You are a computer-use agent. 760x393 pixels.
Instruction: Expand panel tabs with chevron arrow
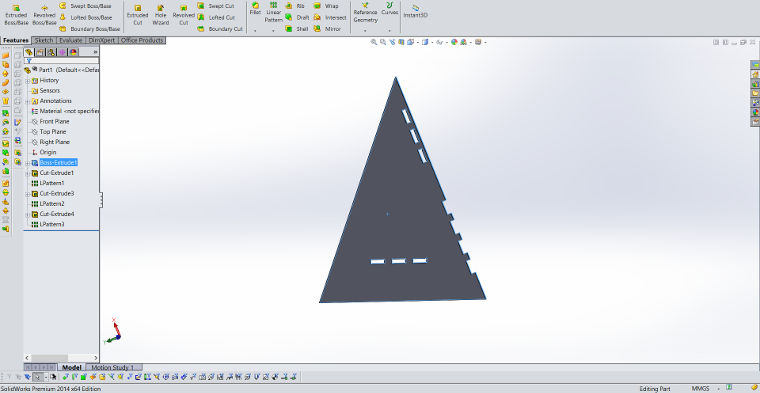pyautogui.click(x=95, y=52)
